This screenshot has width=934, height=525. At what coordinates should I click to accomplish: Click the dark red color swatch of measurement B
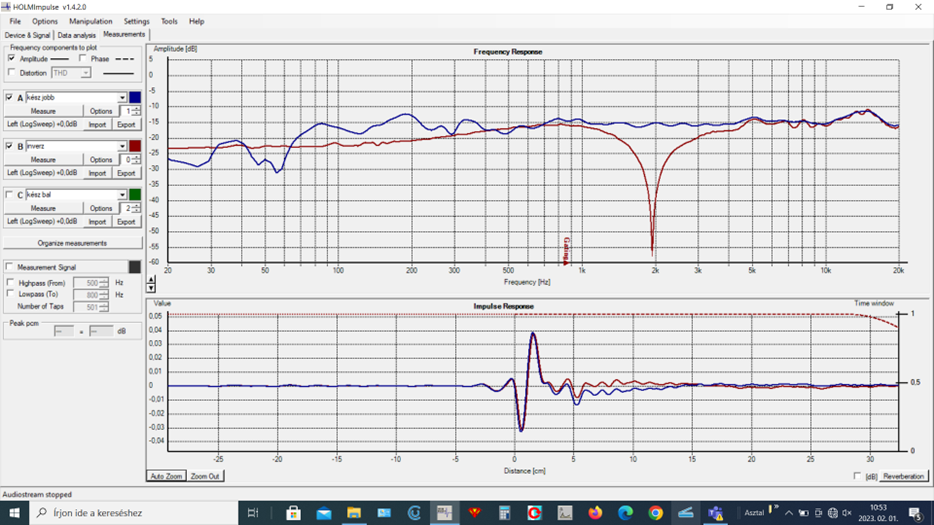point(135,146)
